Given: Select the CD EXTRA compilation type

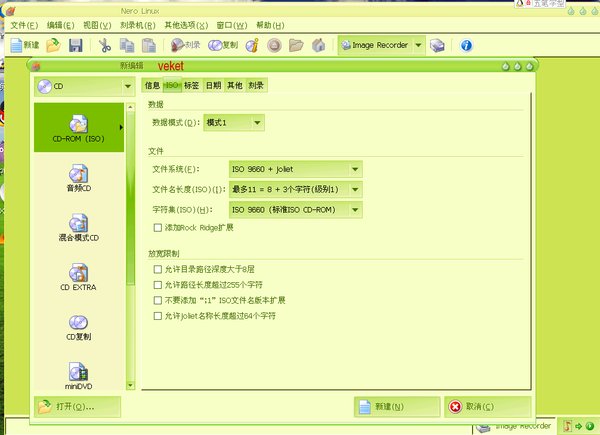Looking at the screenshot, I should [x=78, y=277].
